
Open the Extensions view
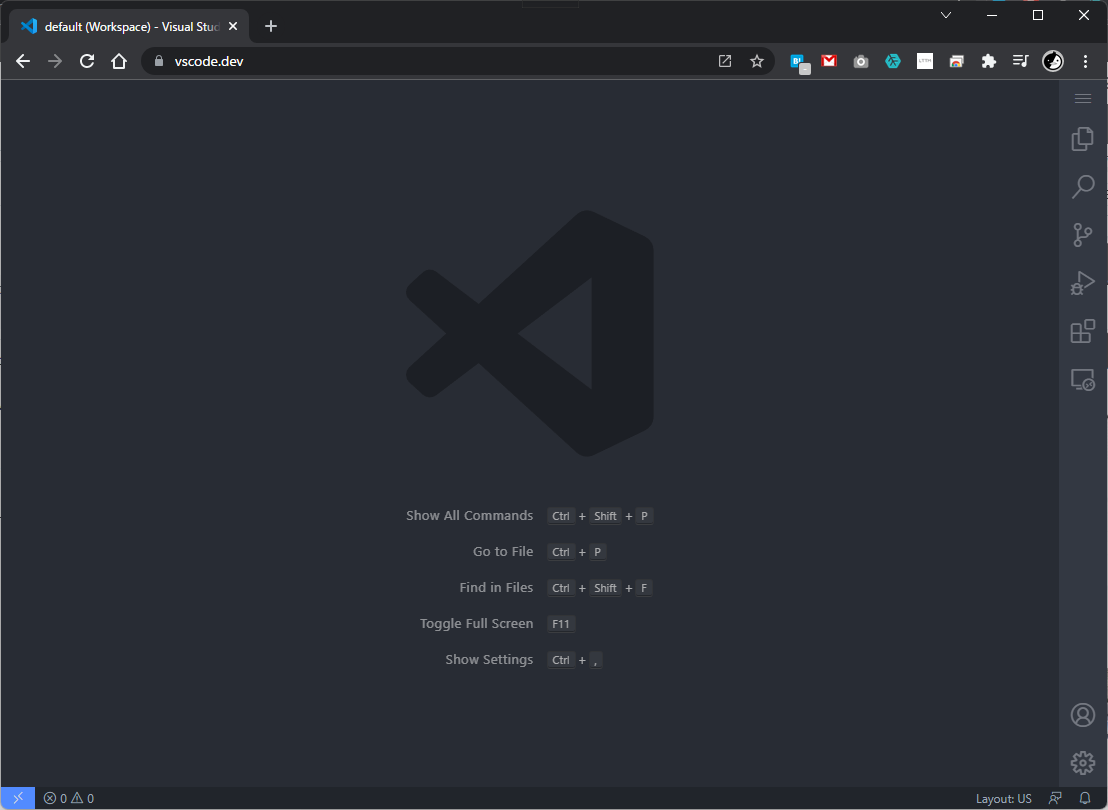[x=1083, y=331]
